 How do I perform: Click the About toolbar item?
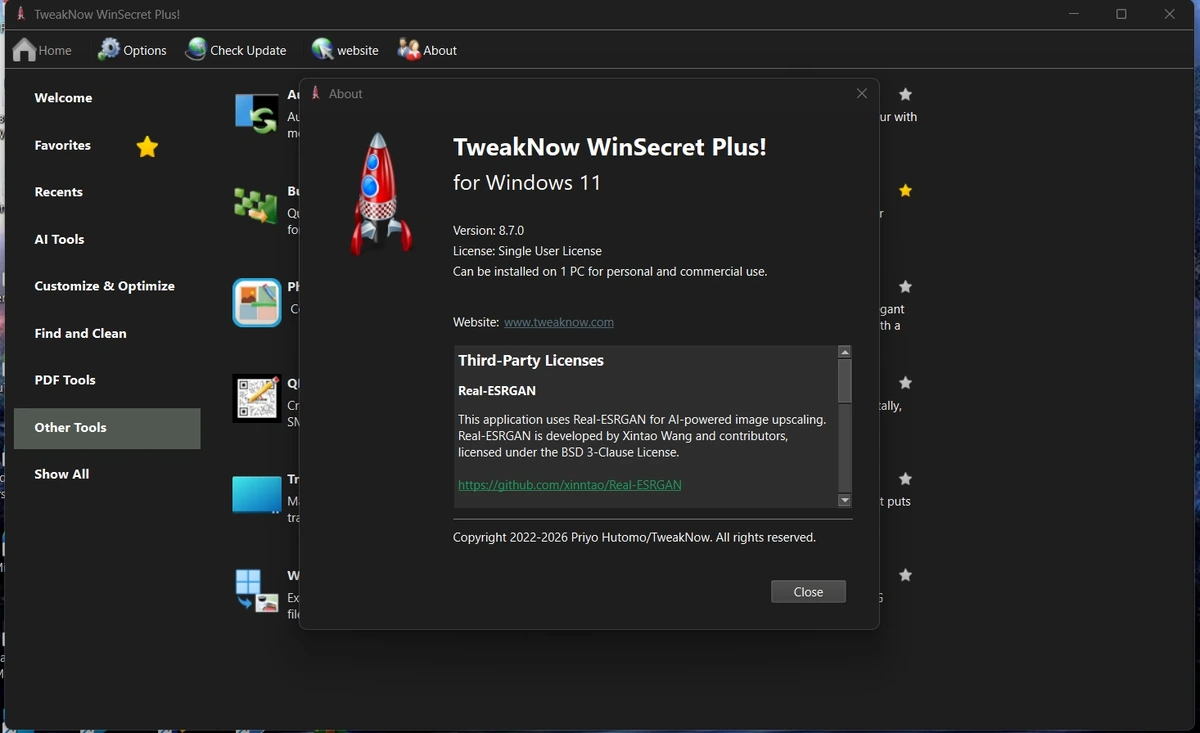coord(427,50)
